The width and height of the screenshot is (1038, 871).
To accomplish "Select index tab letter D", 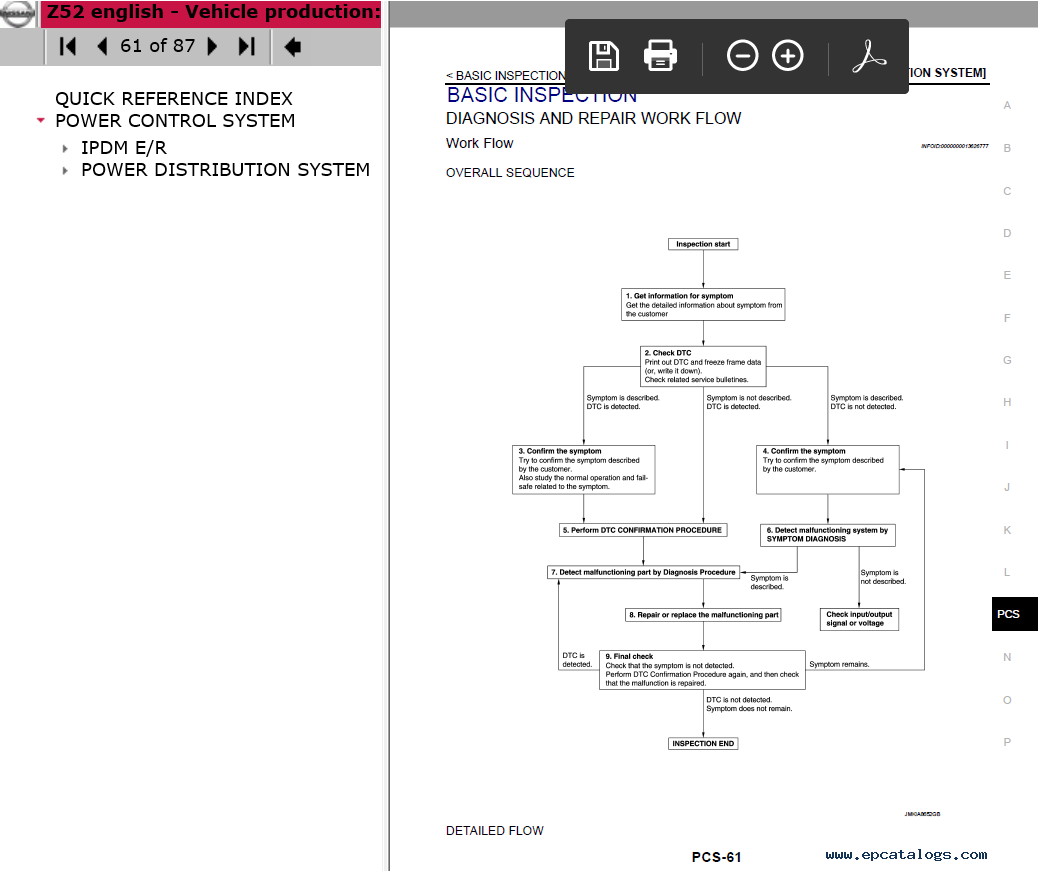I will [1007, 233].
